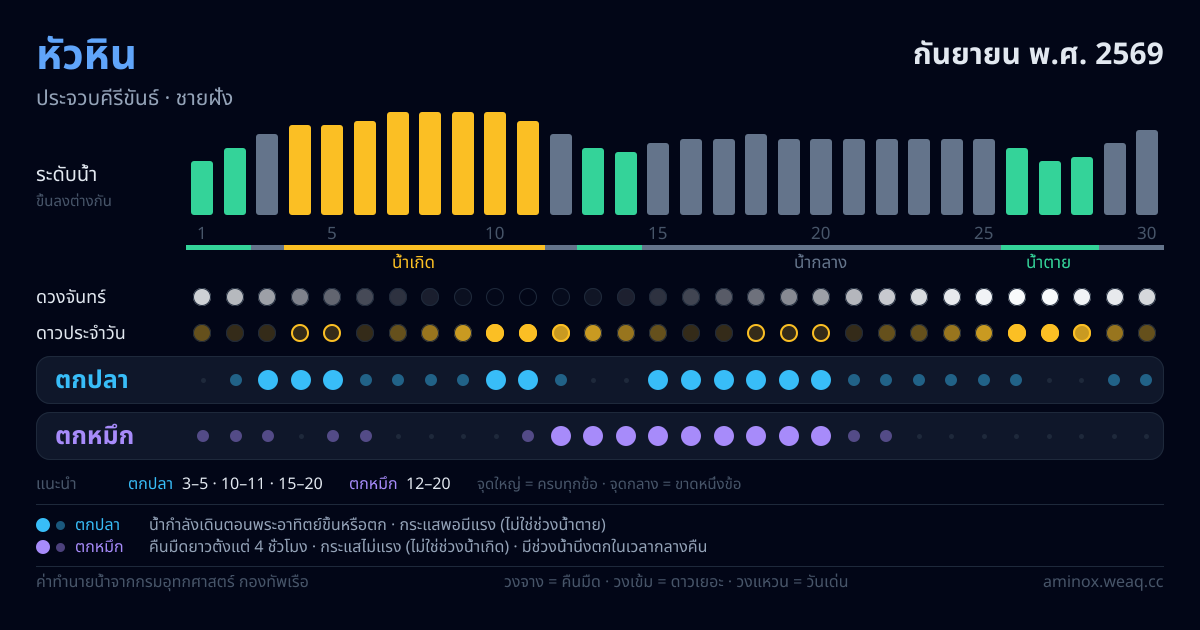
Task: Click the first moon phase dot in ดวงจันทร์ row
Action: 202,297
